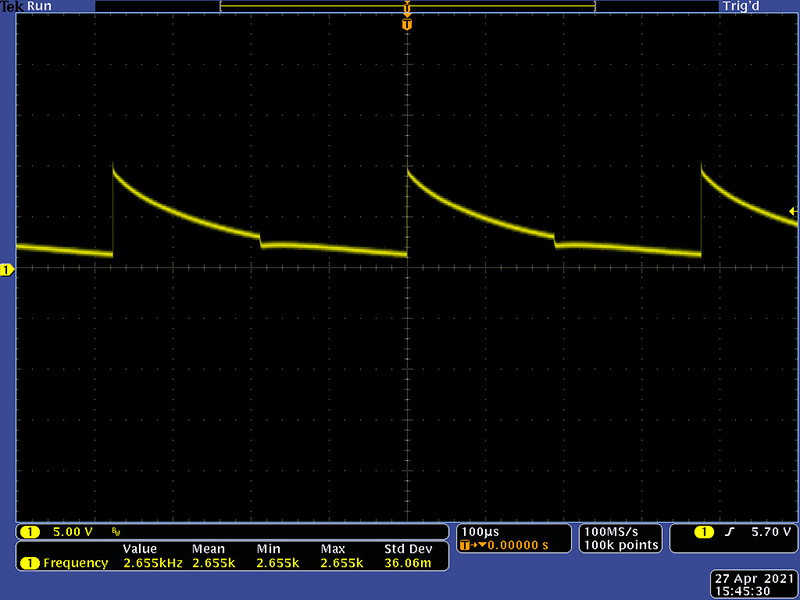Click the Trig'd trigger status label
This screenshot has width=800, height=600.
click(x=745, y=6)
